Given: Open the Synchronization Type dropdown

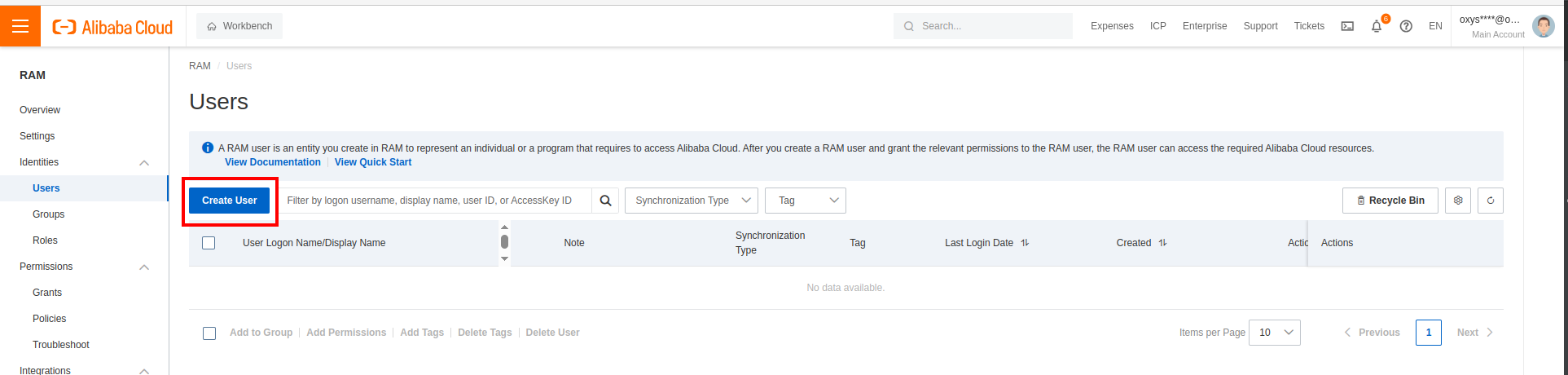Looking at the screenshot, I should (691, 201).
